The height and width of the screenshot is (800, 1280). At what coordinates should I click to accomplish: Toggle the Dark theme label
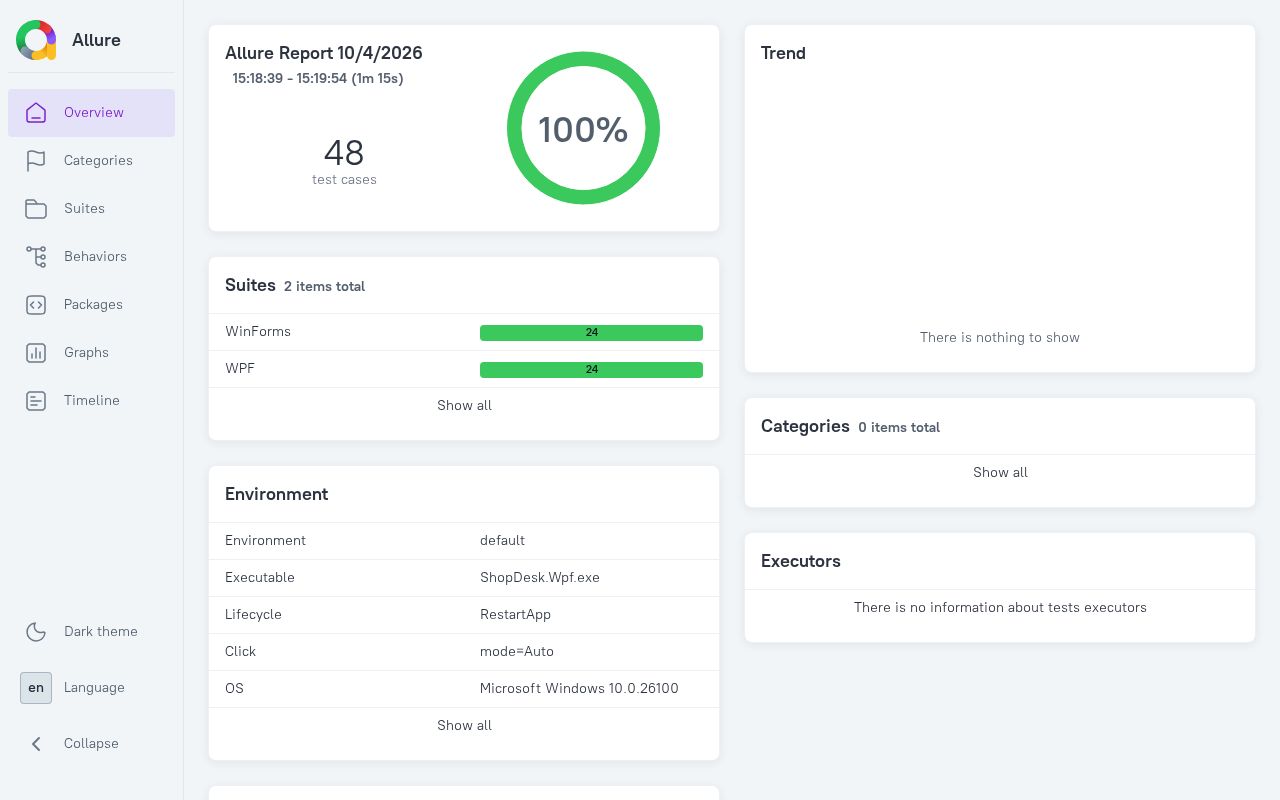coord(101,631)
